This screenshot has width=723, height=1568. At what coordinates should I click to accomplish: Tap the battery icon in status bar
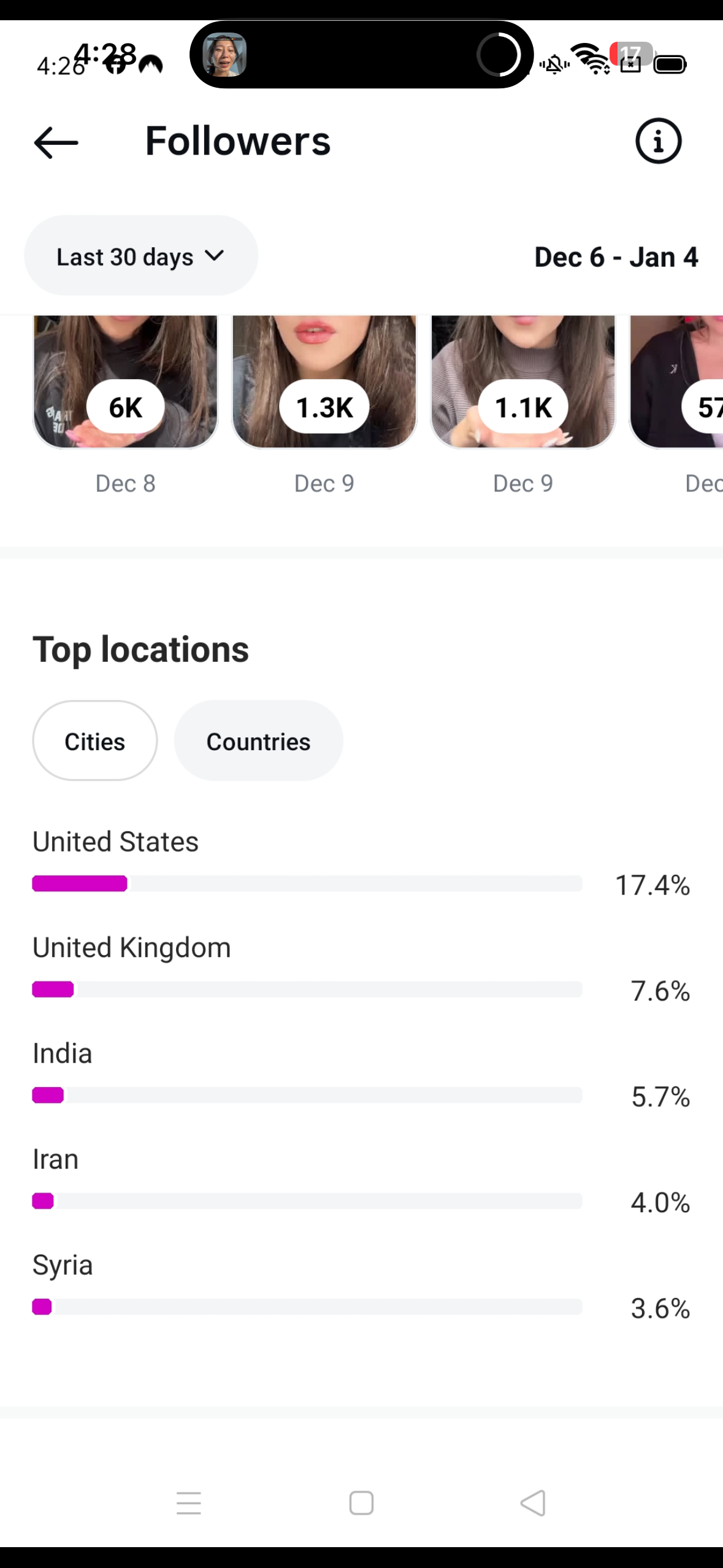(670, 64)
